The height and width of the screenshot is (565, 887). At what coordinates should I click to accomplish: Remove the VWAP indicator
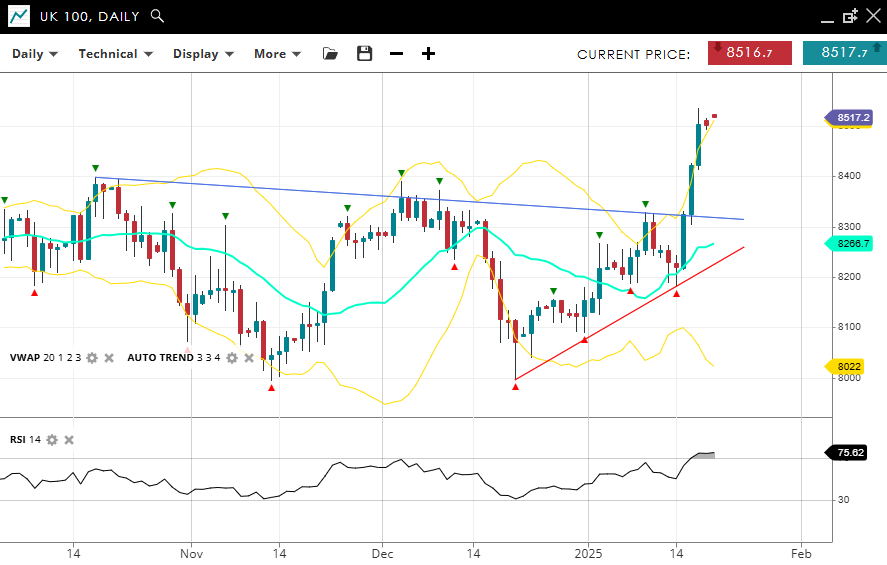pyautogui.click(x=109, y=358)
